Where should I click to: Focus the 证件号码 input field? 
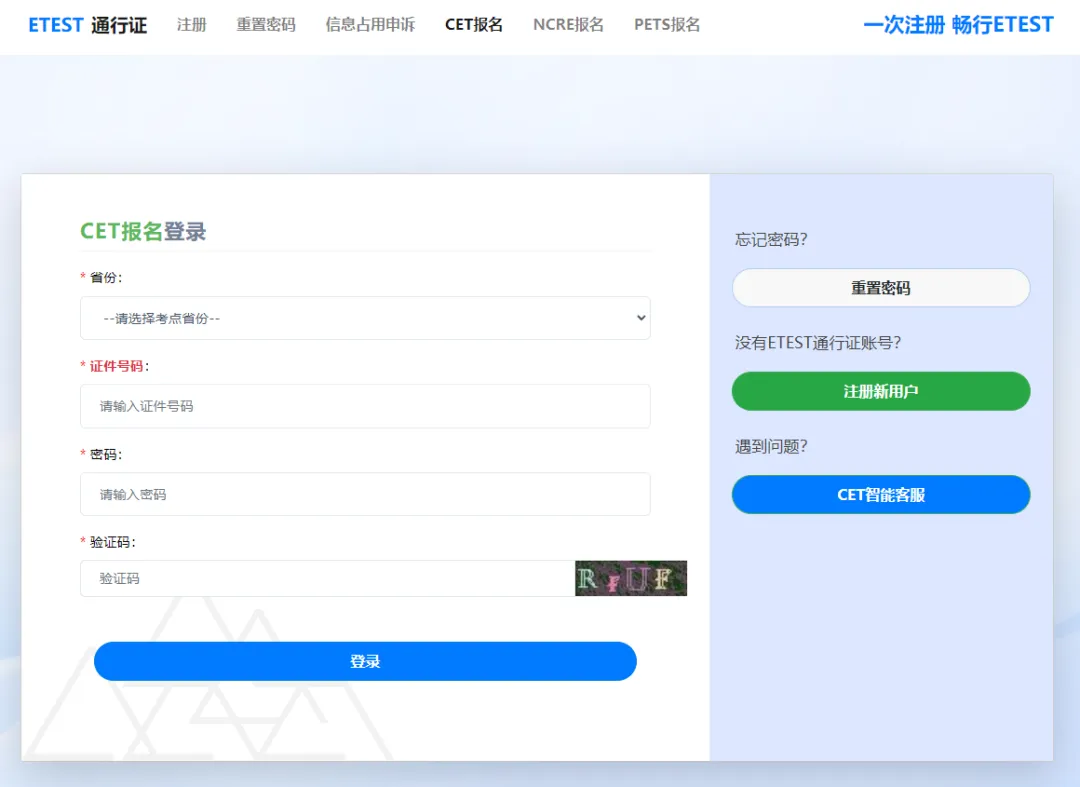coord(365,406)
